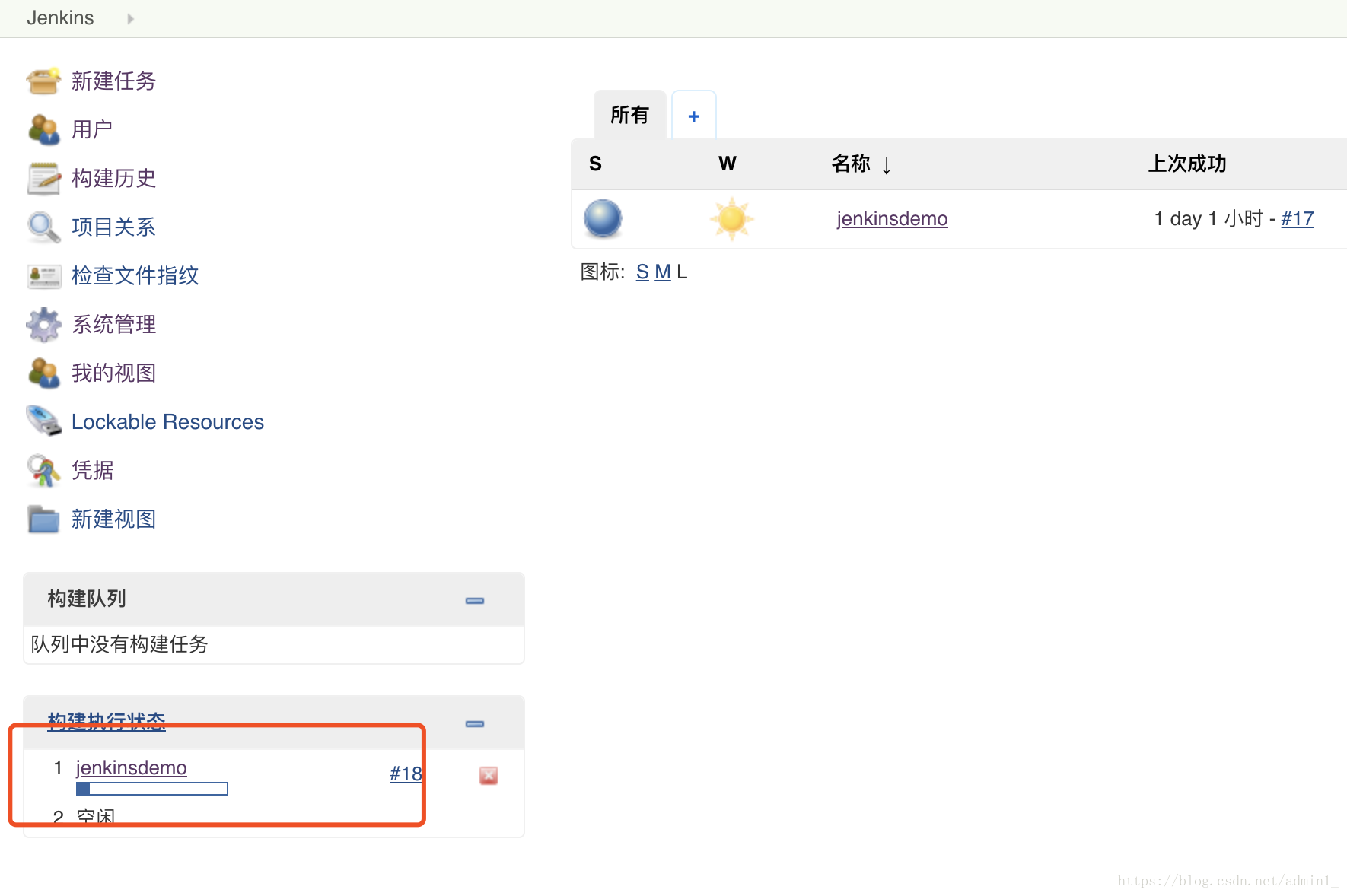Image resolution: width=1347 pixels, height=896 pixels.
Task: Click the 检查文件指纹 fingerprint icon
Action: [x=43, y=275]
